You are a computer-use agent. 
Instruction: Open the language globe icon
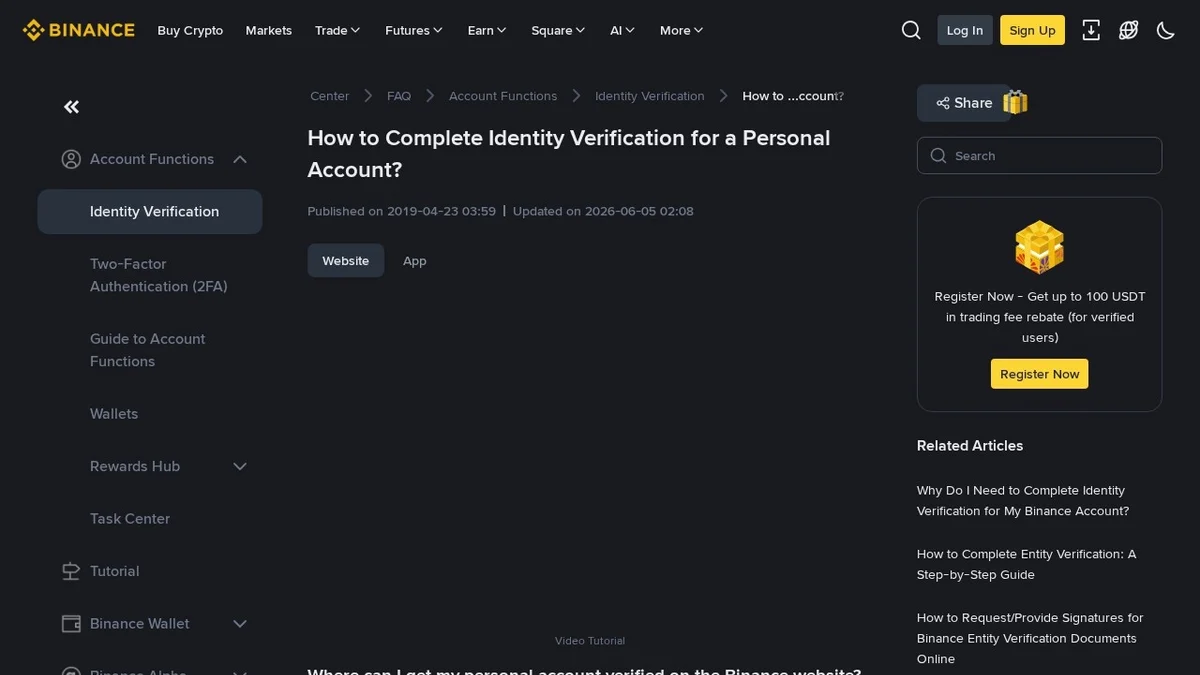[1129, 30]
